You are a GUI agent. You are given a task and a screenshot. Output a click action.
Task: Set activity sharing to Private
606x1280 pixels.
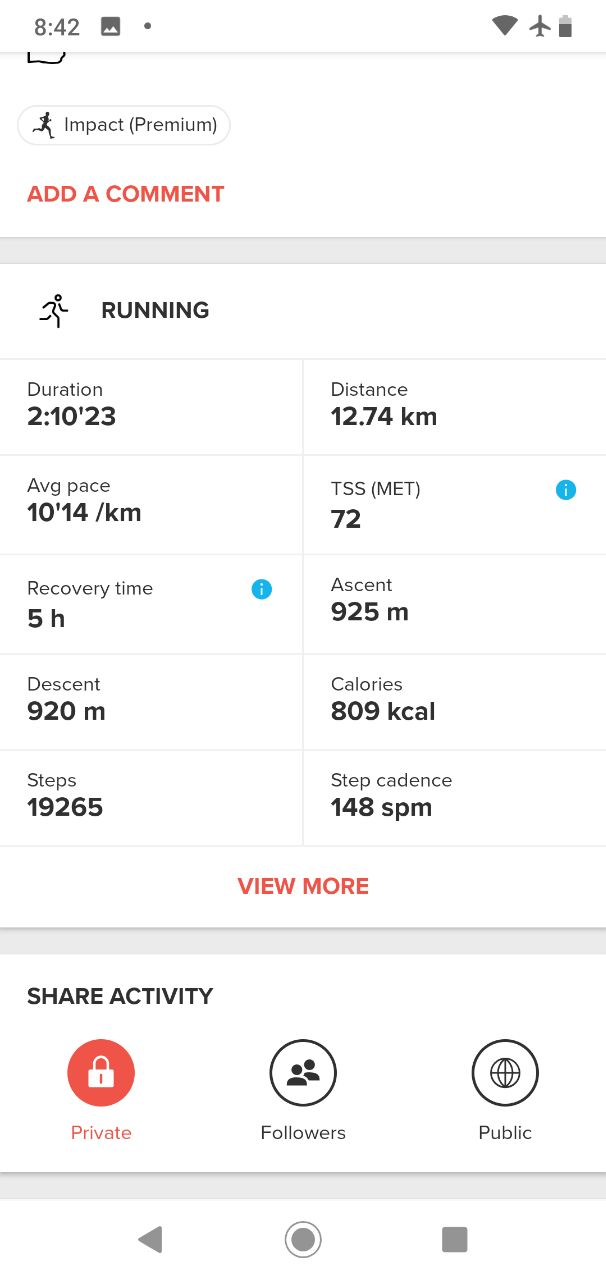[101, 1073]
